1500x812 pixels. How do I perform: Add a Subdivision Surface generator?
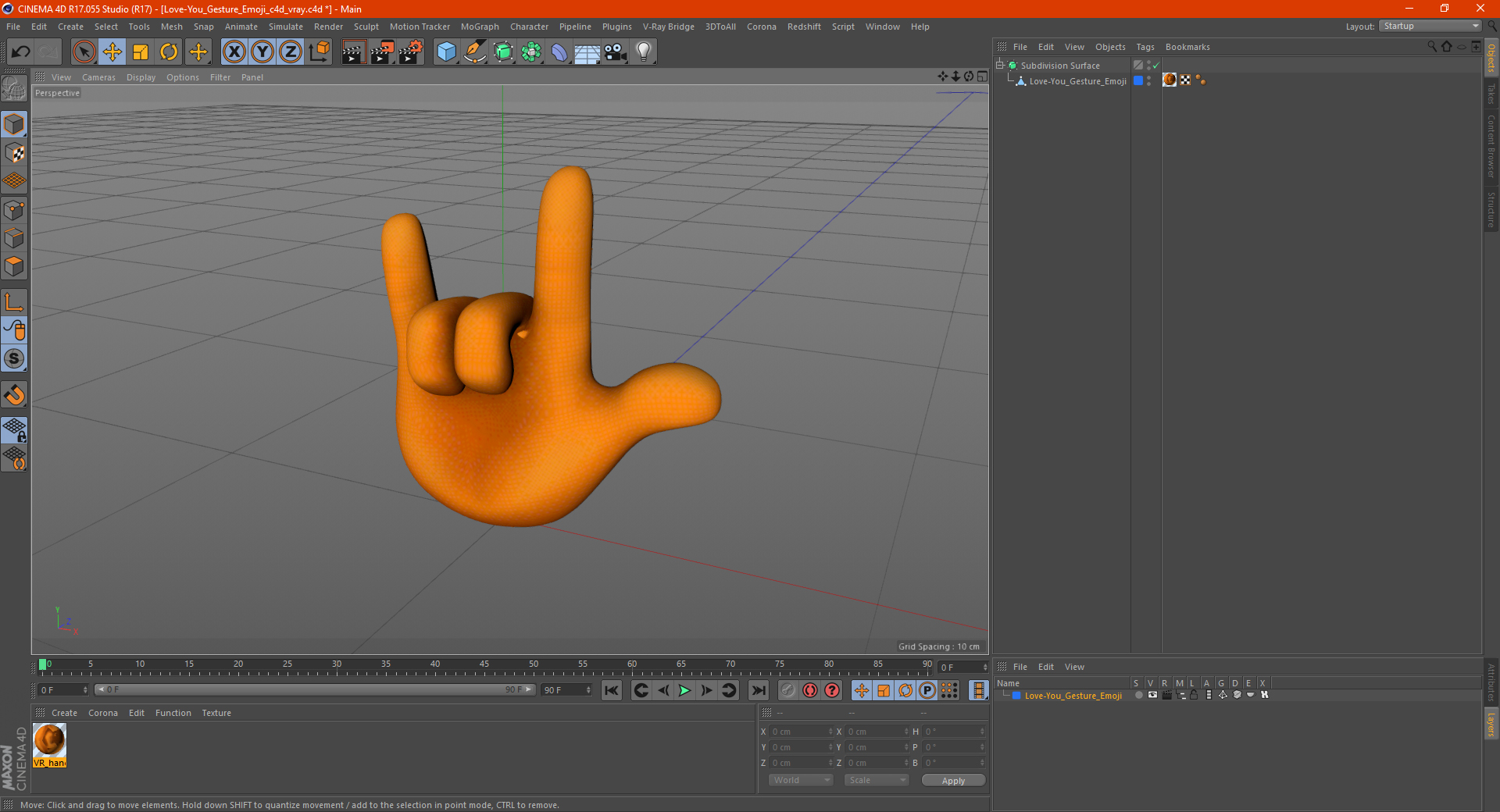tap(503, 52)
